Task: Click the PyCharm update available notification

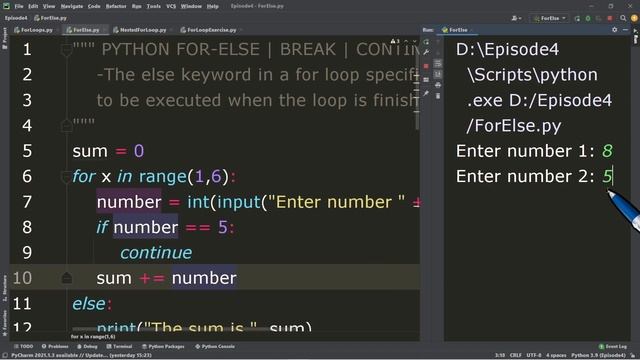Action: point(81,356)
